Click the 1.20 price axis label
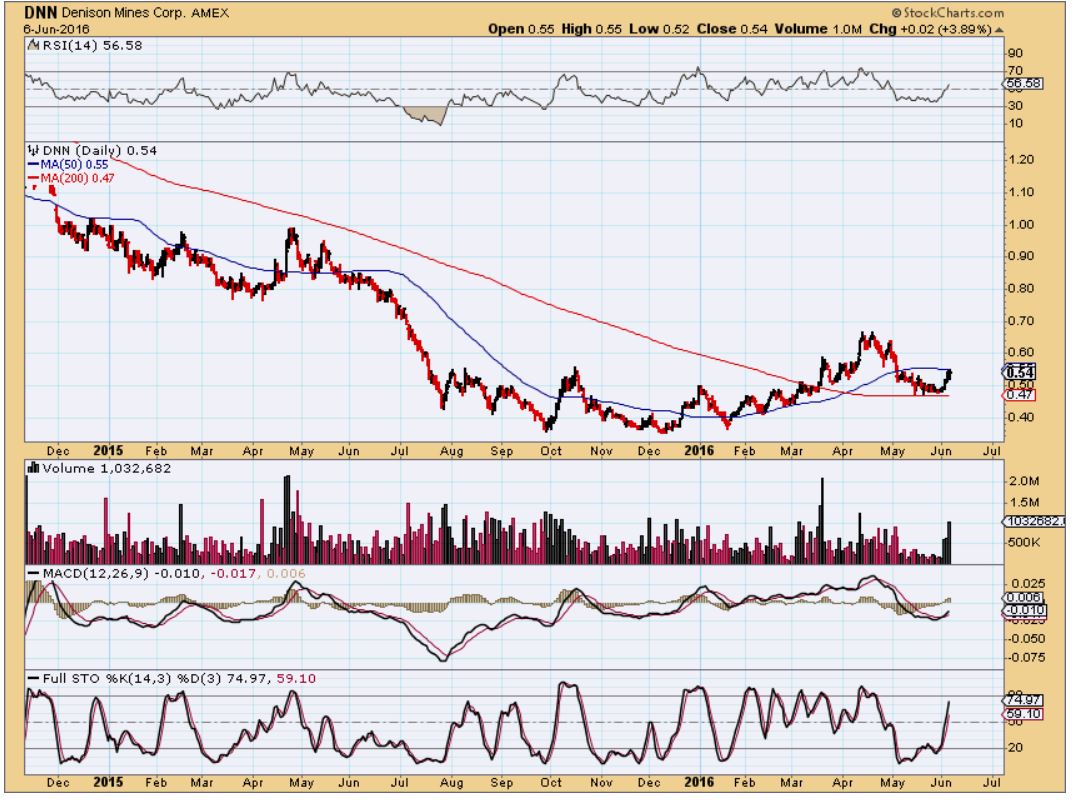This screenshot has height=800, width=1075. click(1021, 160)
